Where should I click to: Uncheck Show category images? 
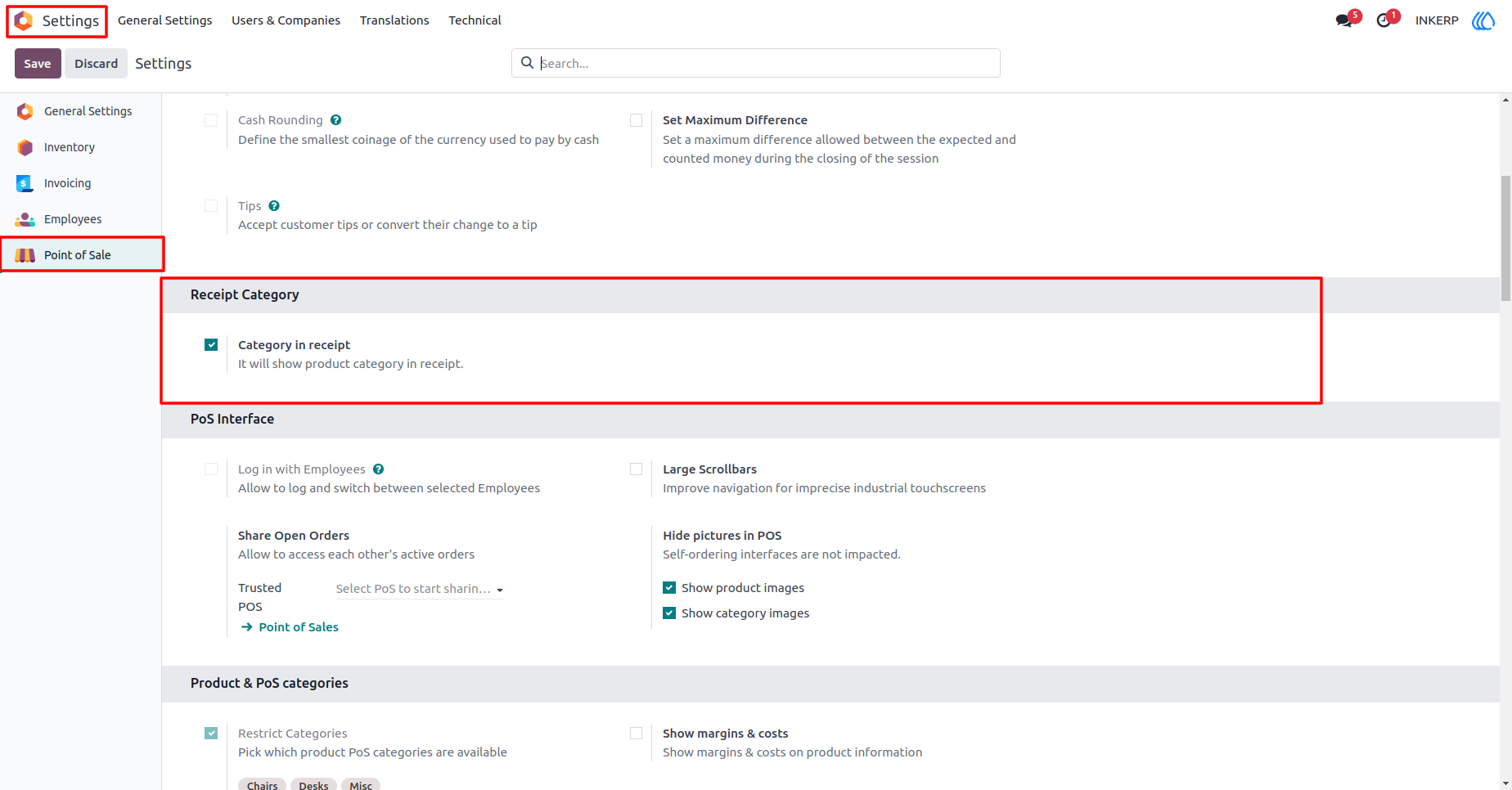click(669, 613)
